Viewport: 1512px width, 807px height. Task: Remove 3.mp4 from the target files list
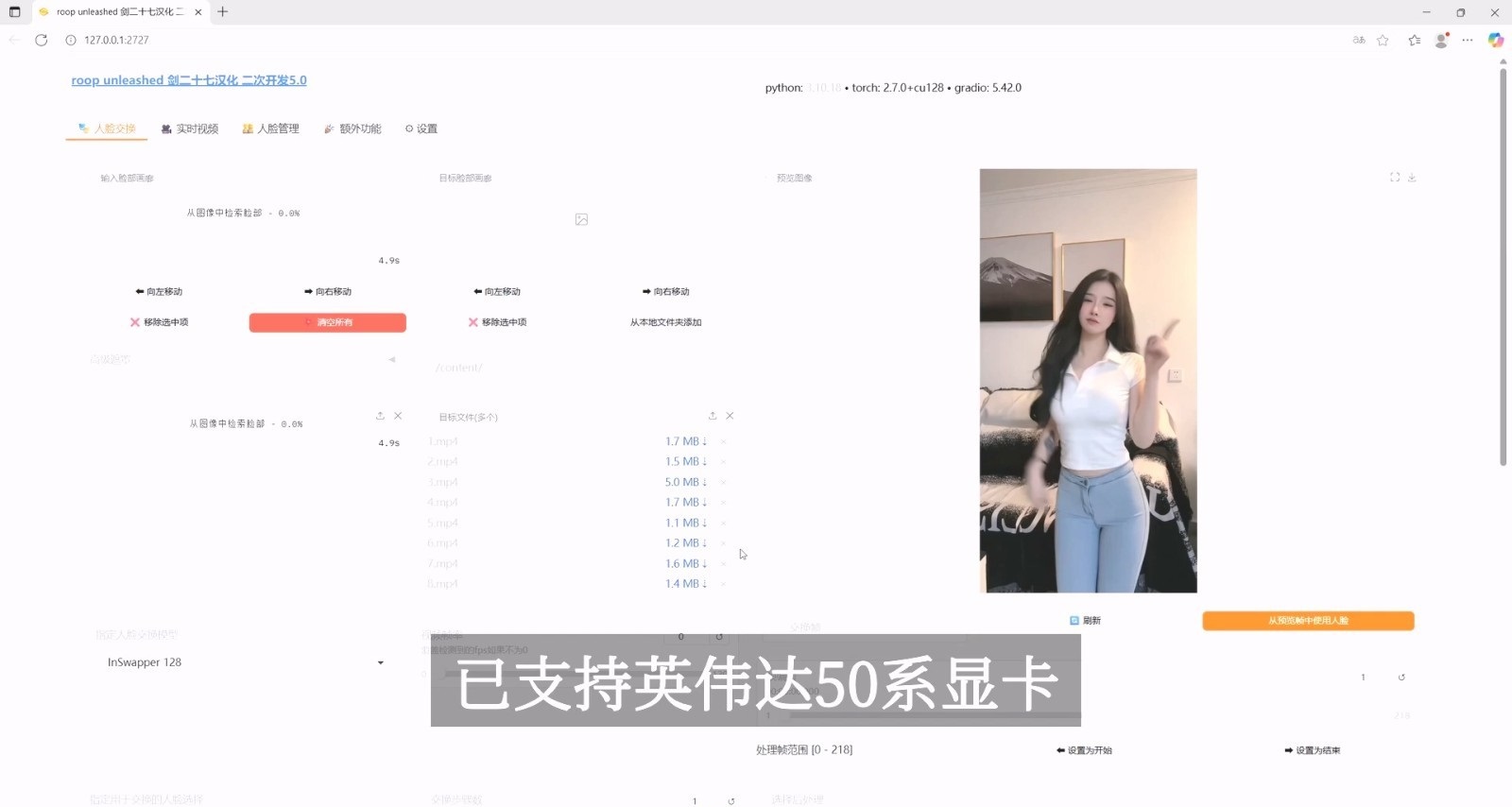[x=723, y=482]
